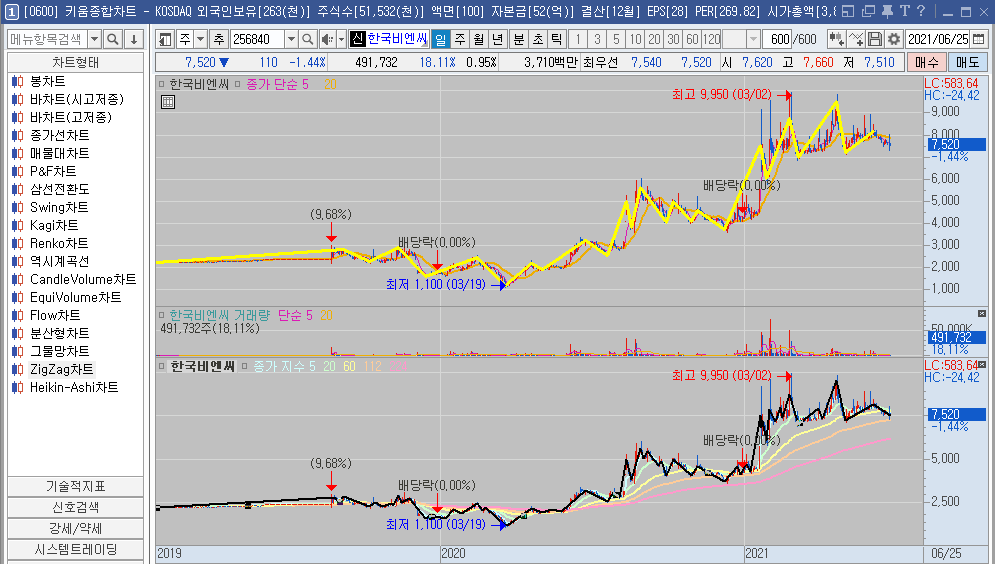Viewport: 995px width, 564px height.
Task: Select 매물대차트 chart type
Action: tap(60, 153)
